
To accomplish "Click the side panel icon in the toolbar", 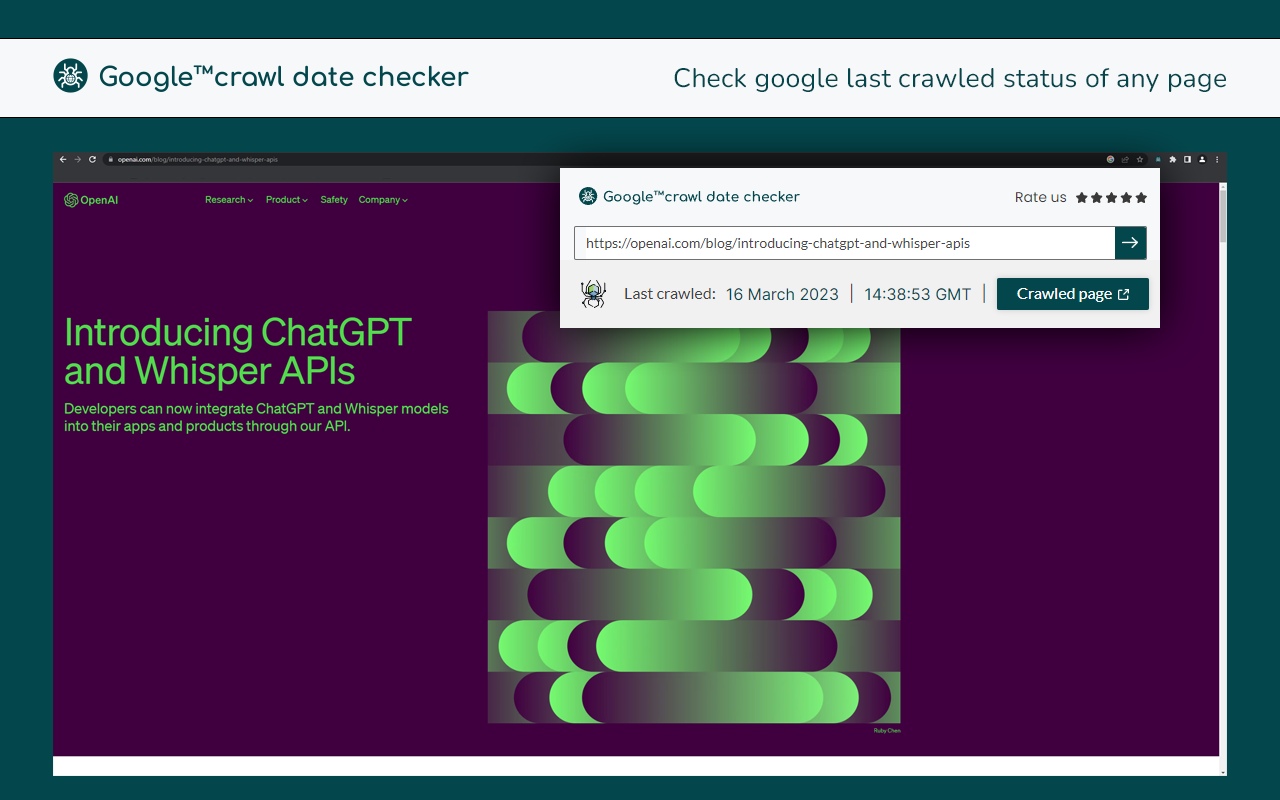I will click(1188, 159).
